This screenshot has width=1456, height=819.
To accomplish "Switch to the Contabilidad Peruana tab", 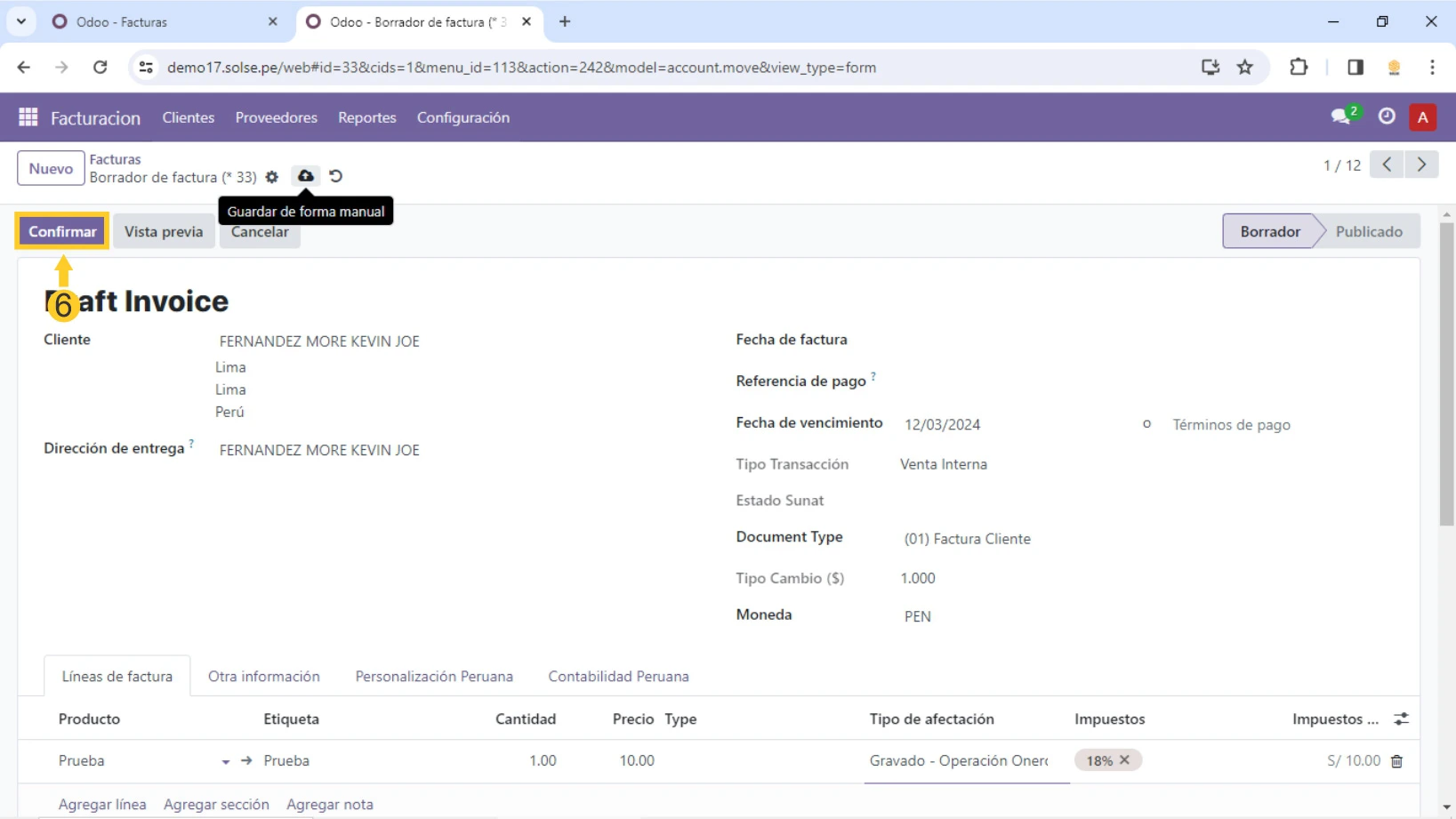I will (x=618, y=676).
